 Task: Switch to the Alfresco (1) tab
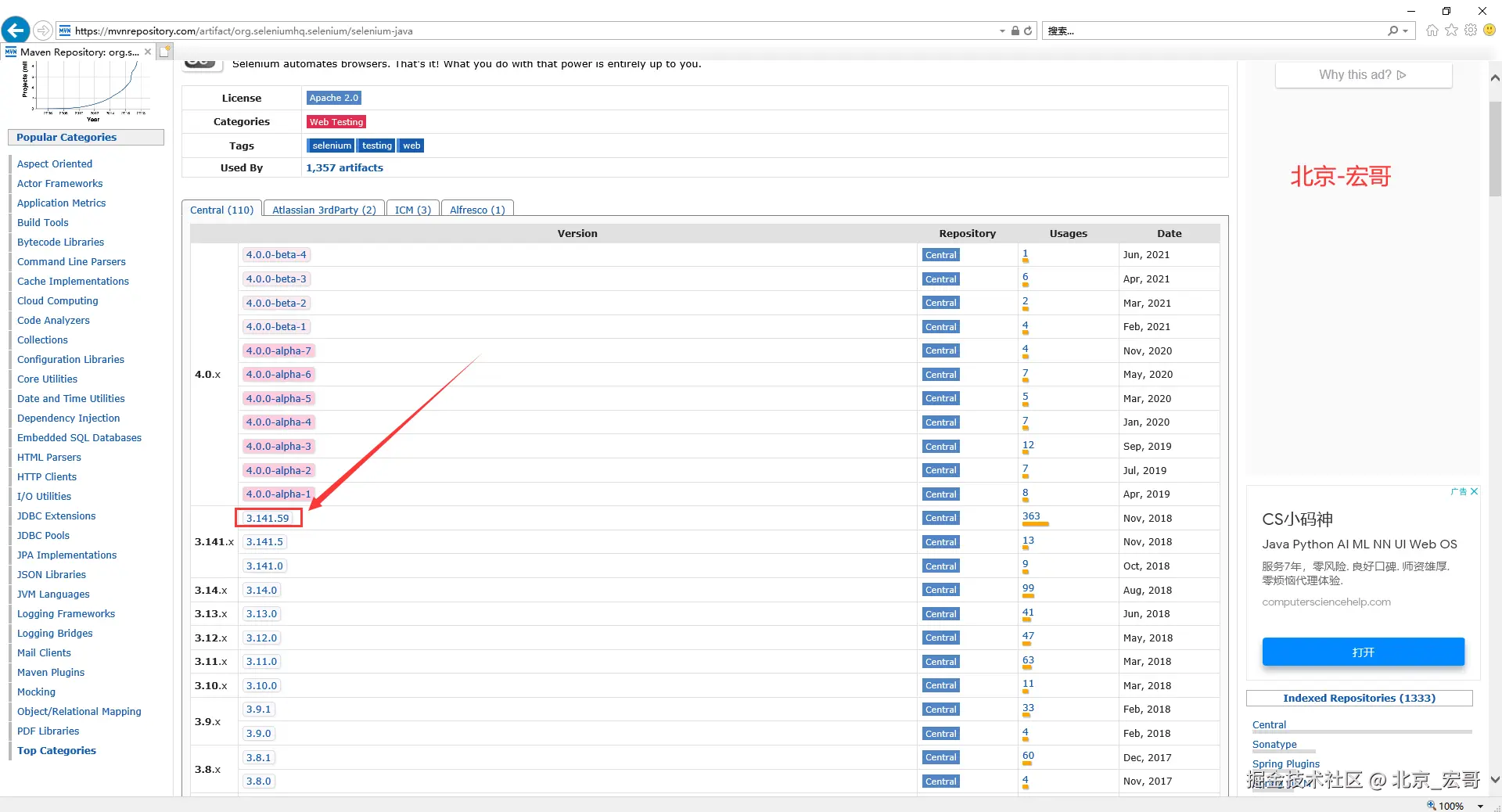[477, 210]
